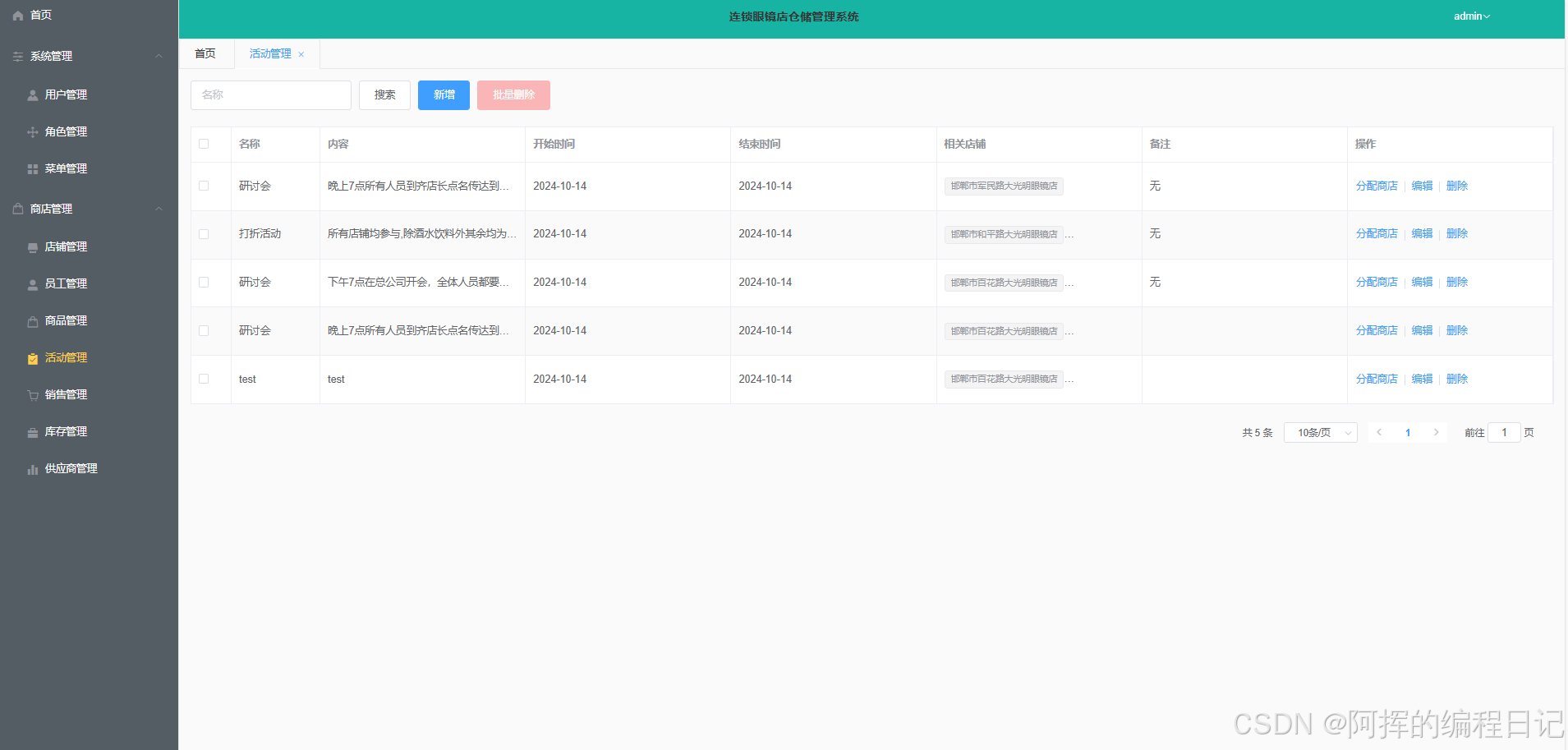This screenshot has height=750, width=1568.
Task: Click the 活动管理 clipboard icon
Action: (33, 358)
